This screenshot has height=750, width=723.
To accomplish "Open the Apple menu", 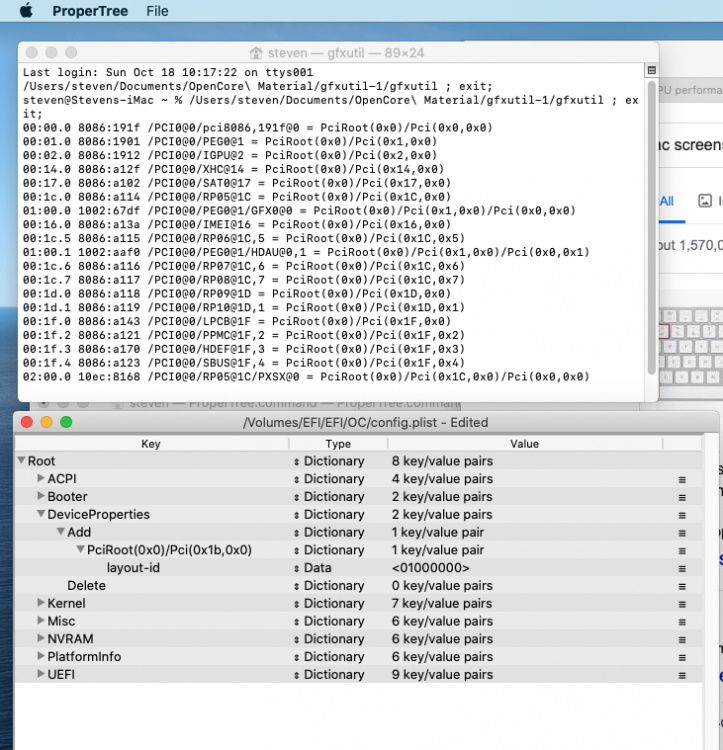I will click(x=26, y=11).
